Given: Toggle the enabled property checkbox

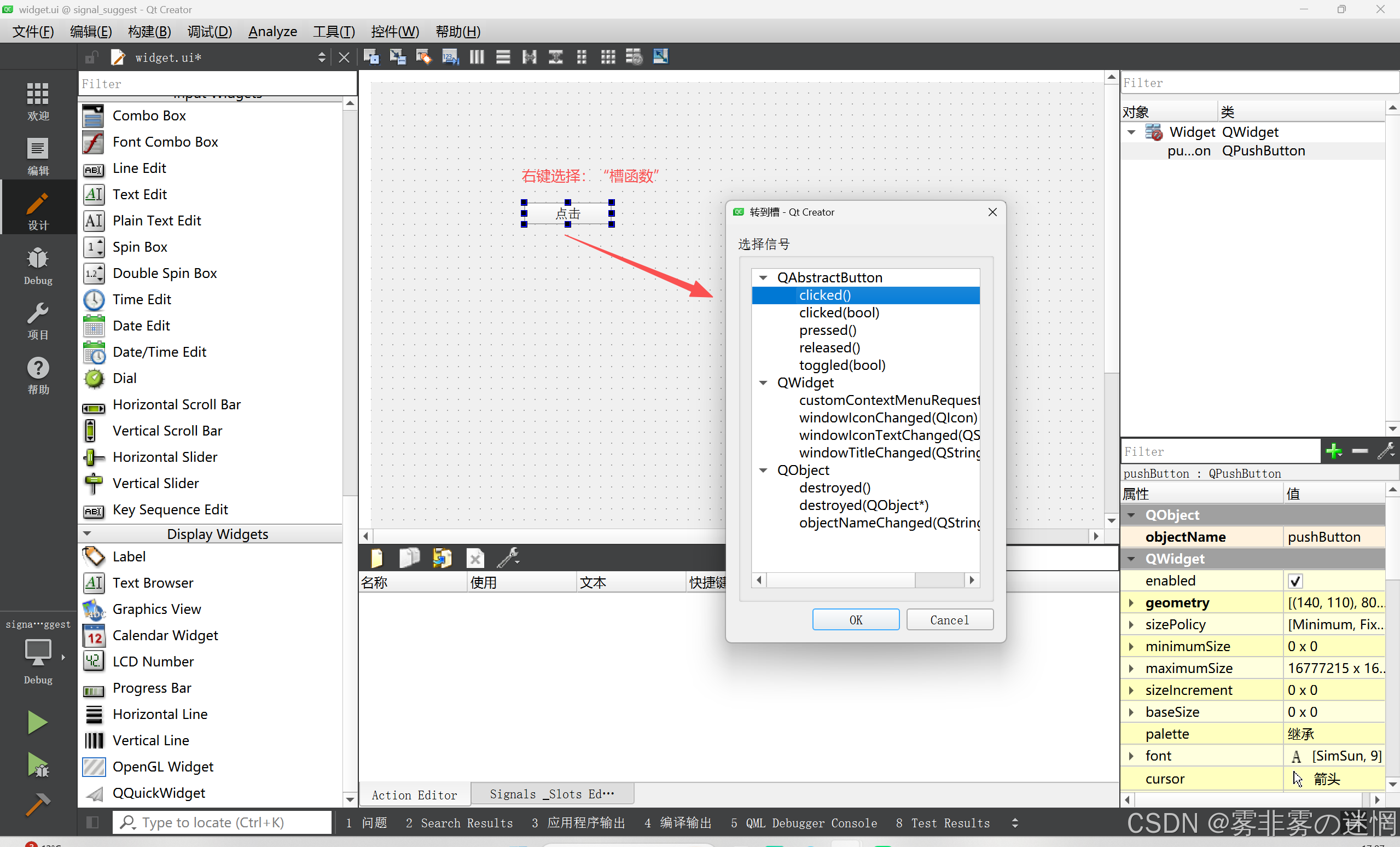Looking at the screenshot, I should click(1295, 581).
